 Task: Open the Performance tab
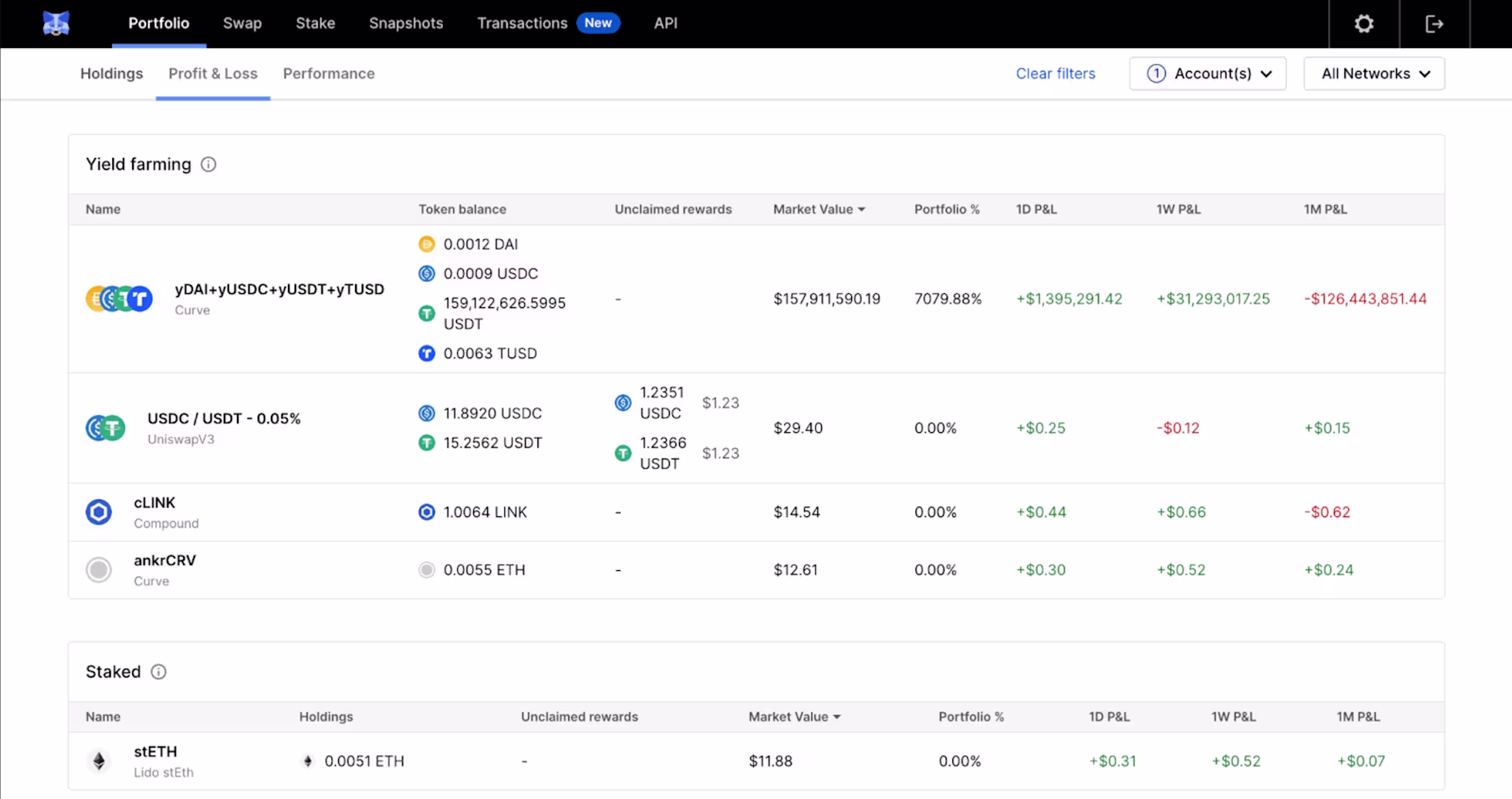click(x=329, y=74)
